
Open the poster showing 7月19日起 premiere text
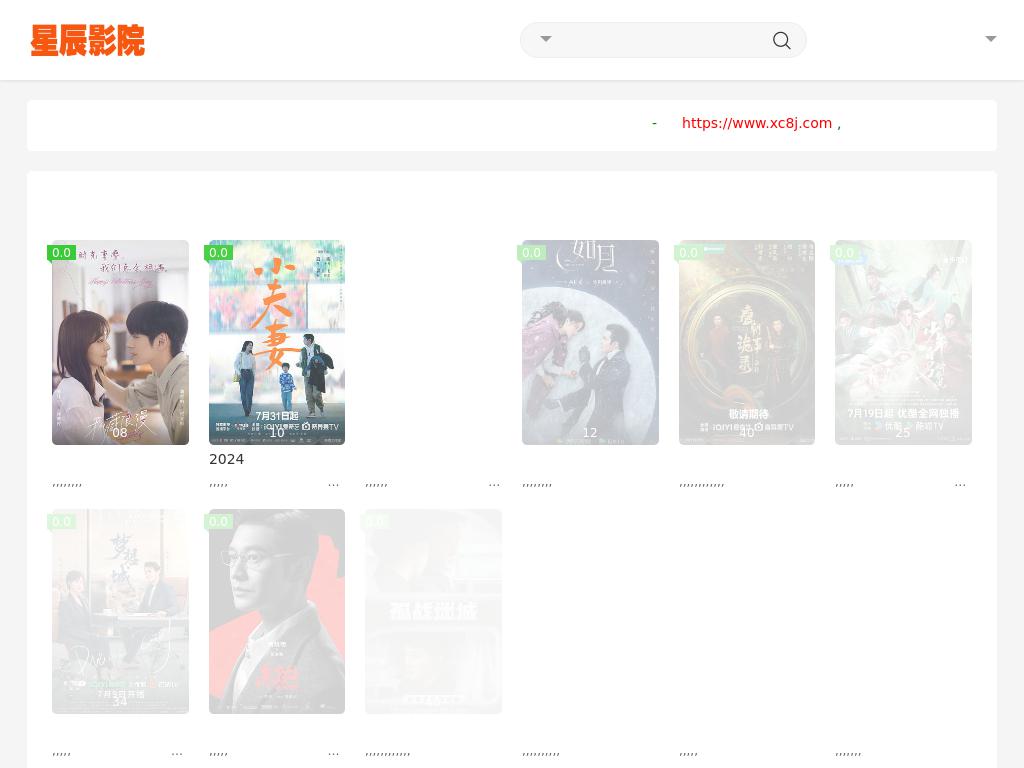pyautogui.click(x=903, y=342)
